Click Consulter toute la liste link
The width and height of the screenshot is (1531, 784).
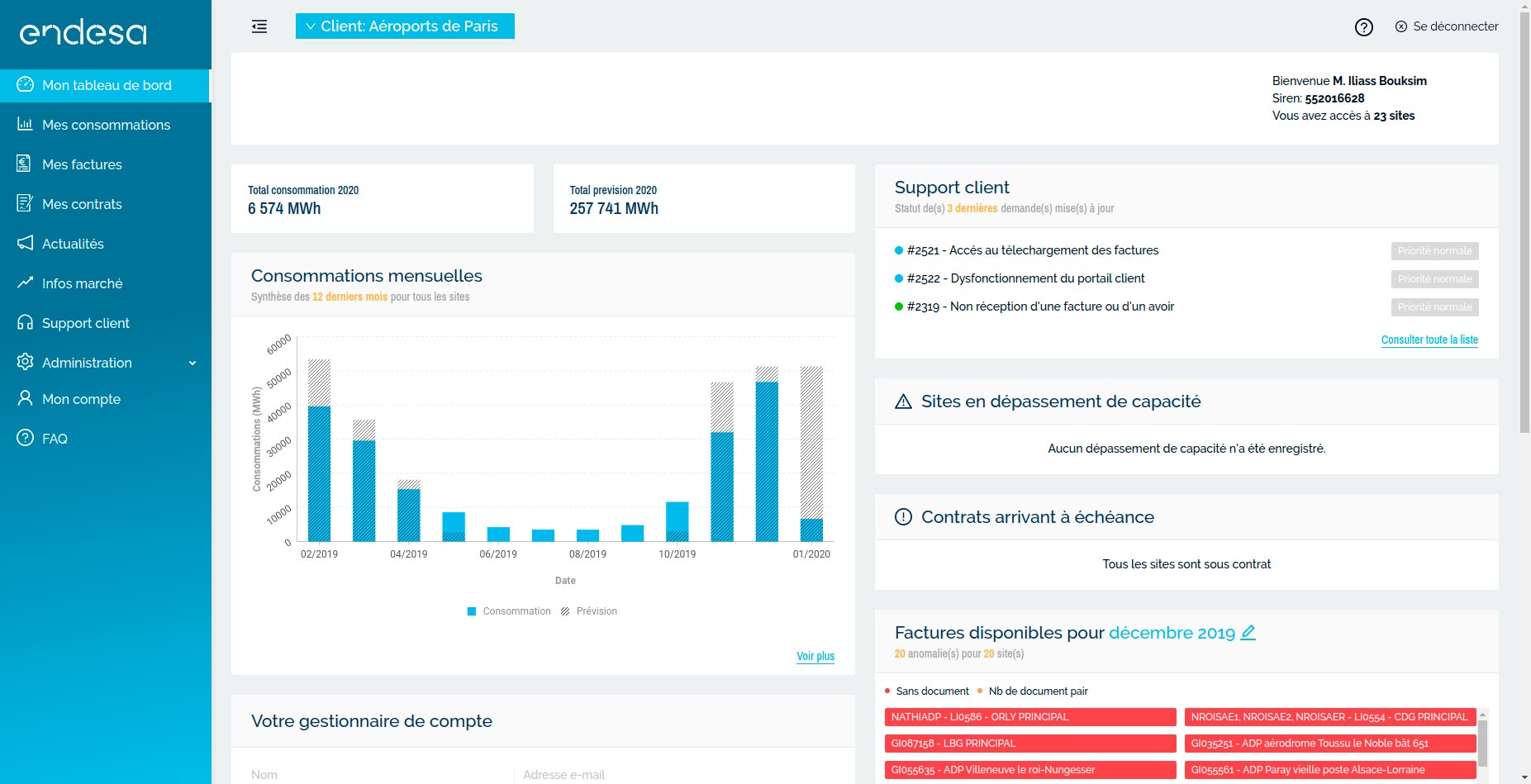tap(1429, 340)
